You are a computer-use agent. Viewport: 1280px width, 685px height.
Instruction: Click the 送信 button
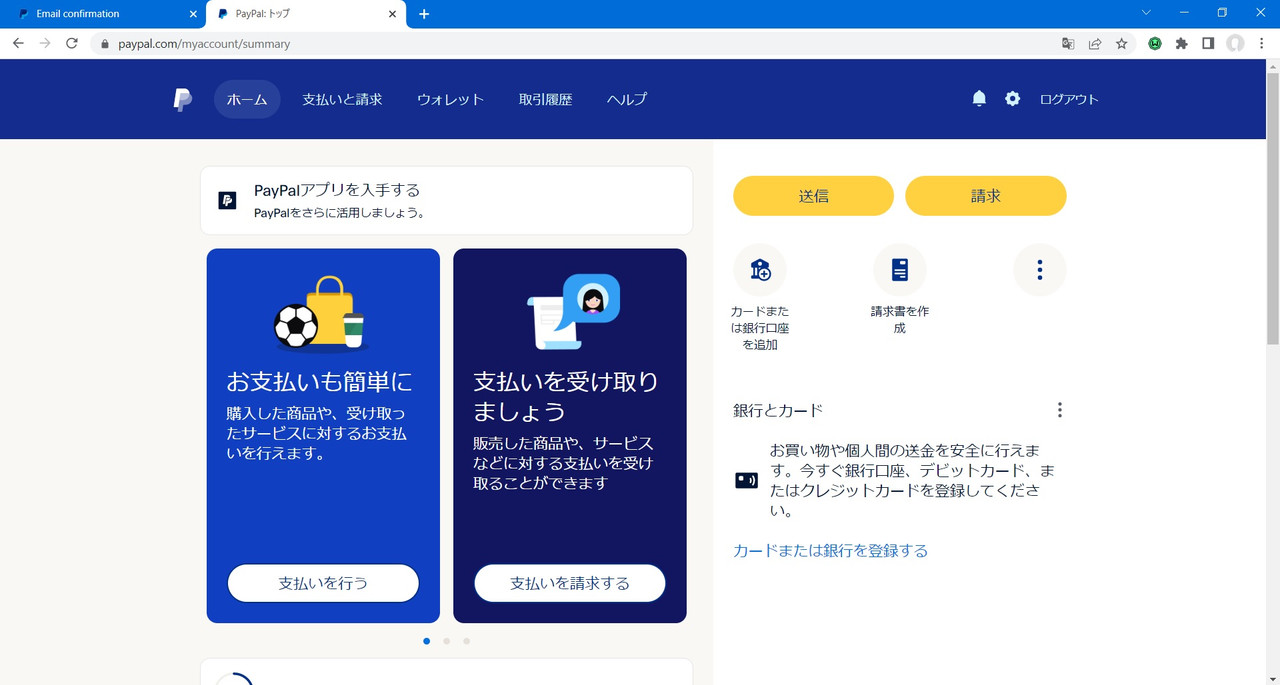[x=813, y=196]
